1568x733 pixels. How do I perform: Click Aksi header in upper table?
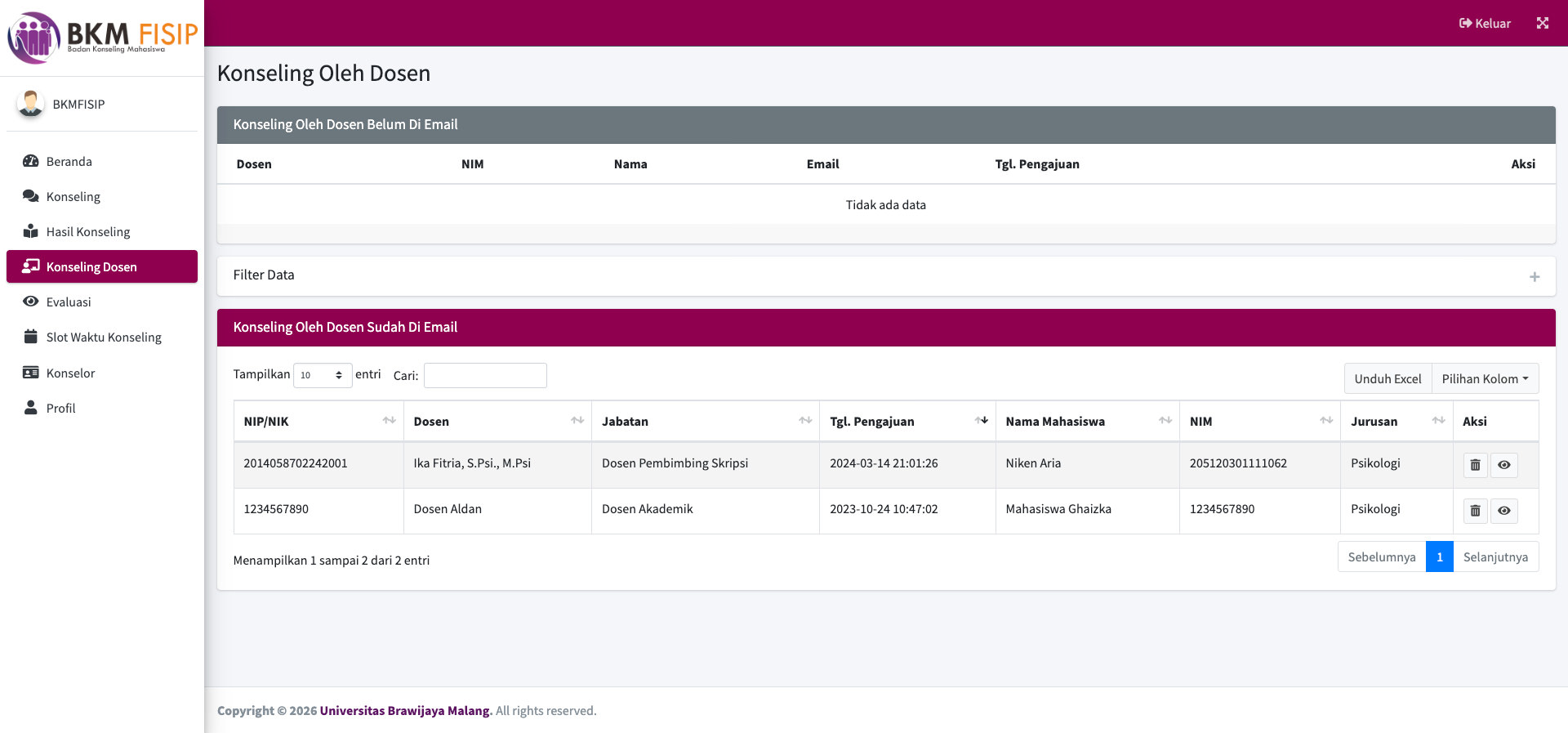1523,163
